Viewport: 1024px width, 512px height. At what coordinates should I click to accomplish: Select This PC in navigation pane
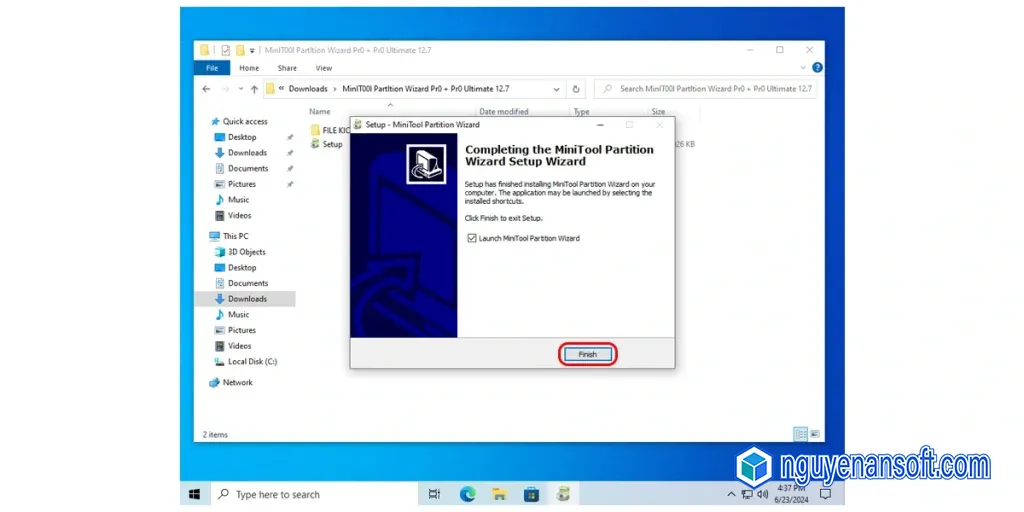click(229, 236)
